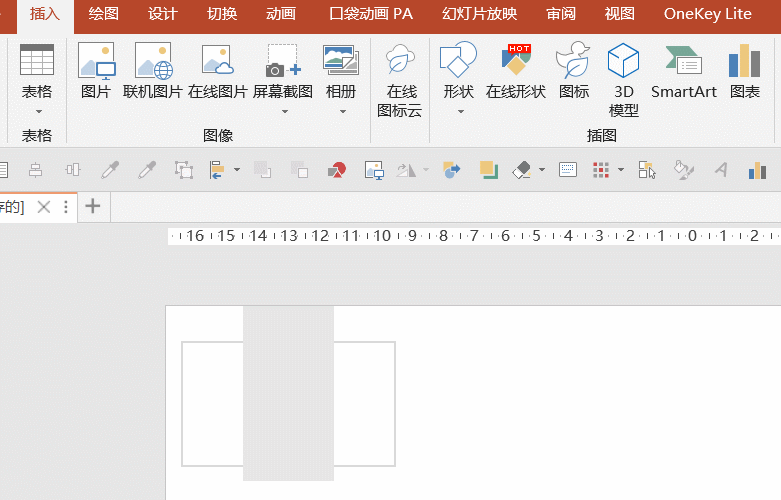Viewport: 781px width, 500px height.
Task: Click red circle and triangle shapes icon
Action: (x=337, y=170)
